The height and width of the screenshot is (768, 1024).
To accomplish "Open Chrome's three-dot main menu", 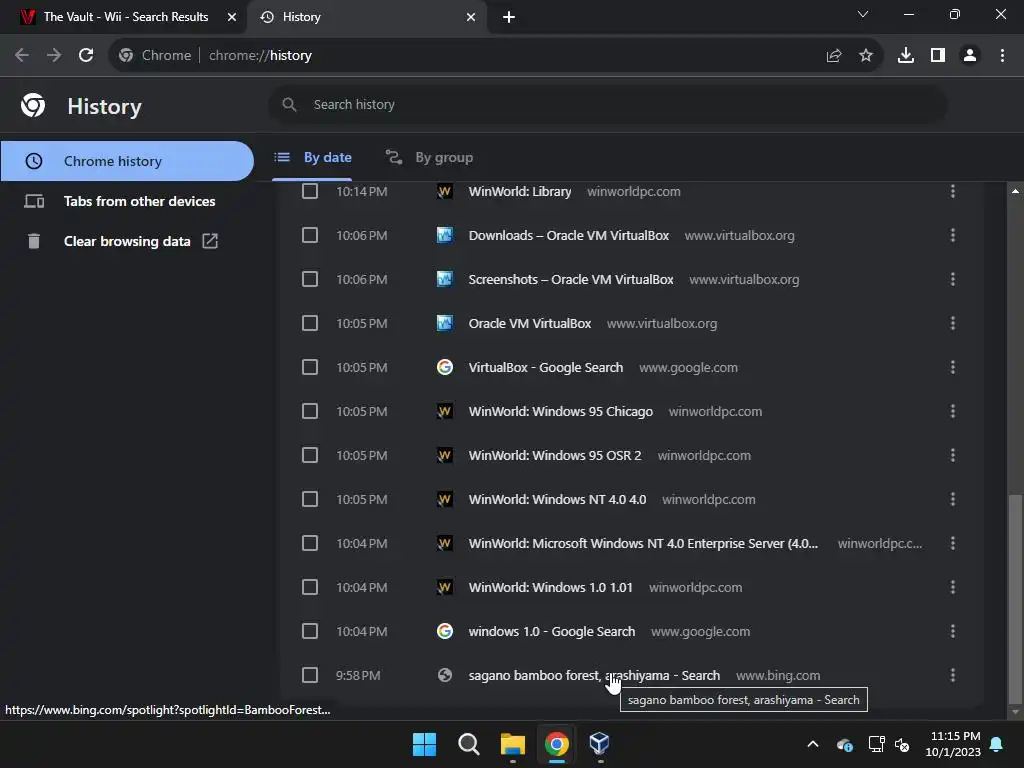I will coord(1002,56).
